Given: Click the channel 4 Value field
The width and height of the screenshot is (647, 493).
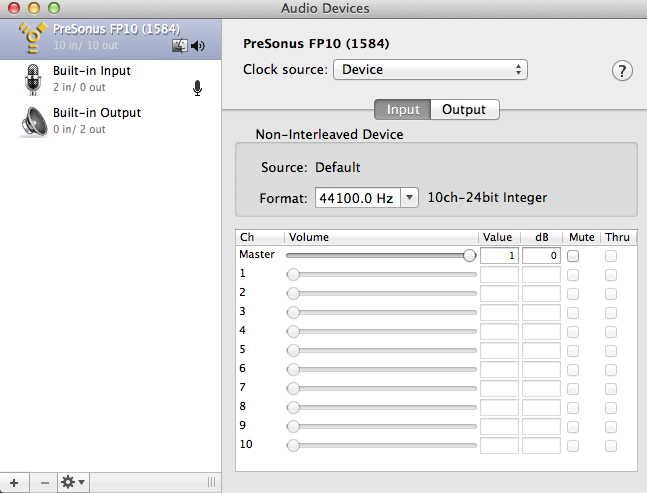Looking at the screenshot, I should tap(499, 332).
